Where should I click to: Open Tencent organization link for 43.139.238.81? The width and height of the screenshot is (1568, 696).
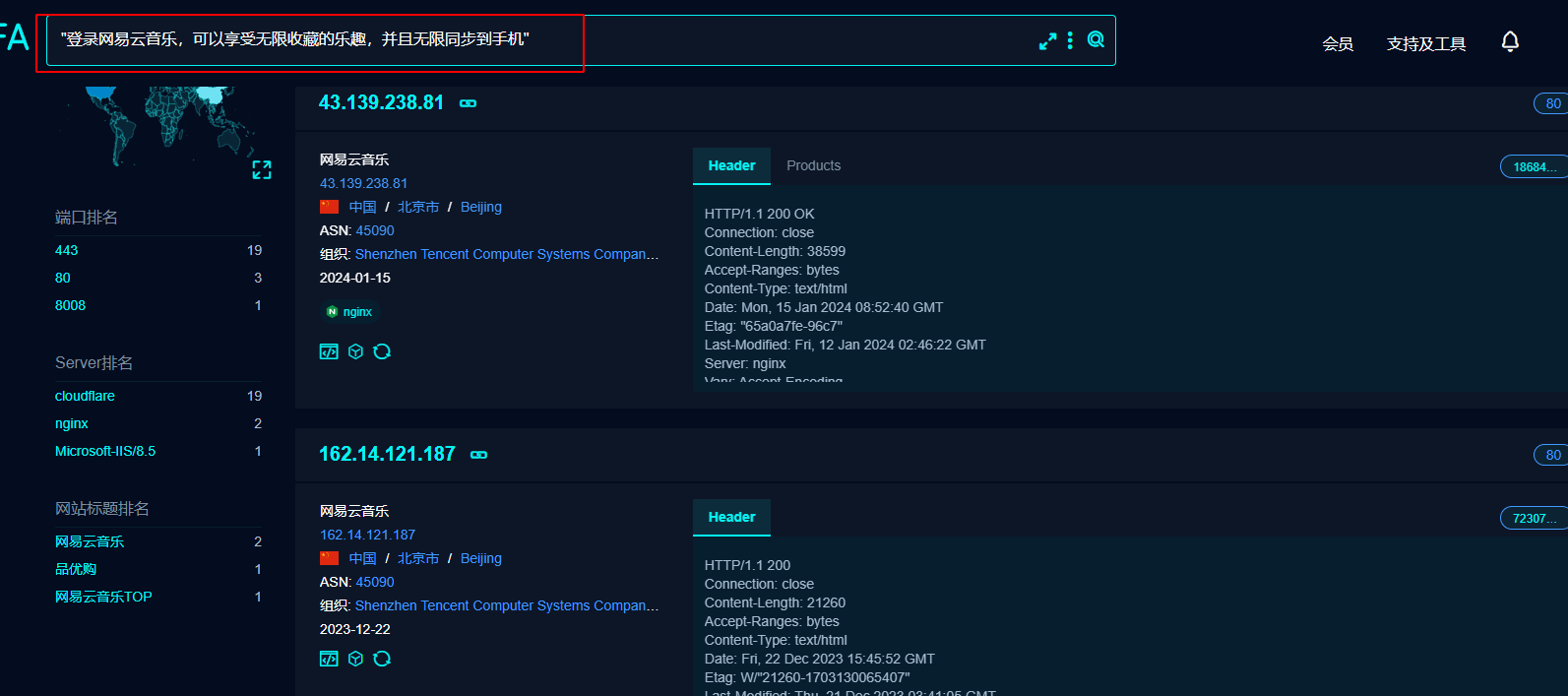click(507, 254)
